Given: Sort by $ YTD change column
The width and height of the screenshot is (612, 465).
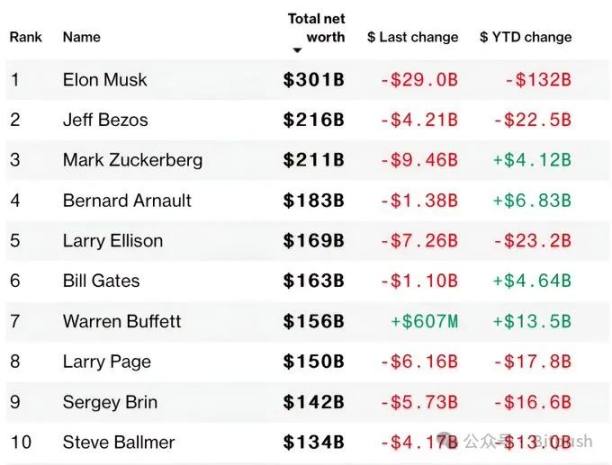Looking at the screenshot, I should (x=525, y=37).
